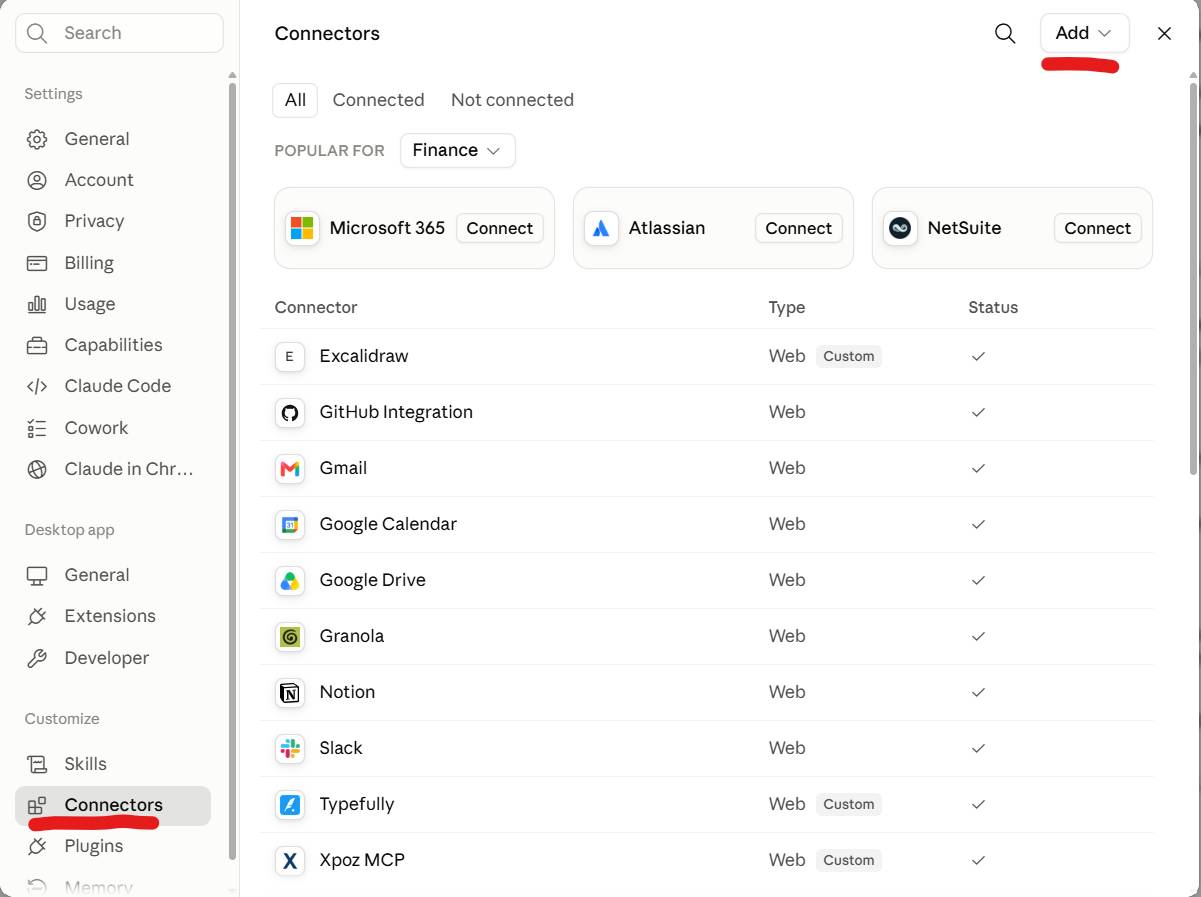Click the Gmail envelope icon
Screen dimensions: 1201x897
290,468
